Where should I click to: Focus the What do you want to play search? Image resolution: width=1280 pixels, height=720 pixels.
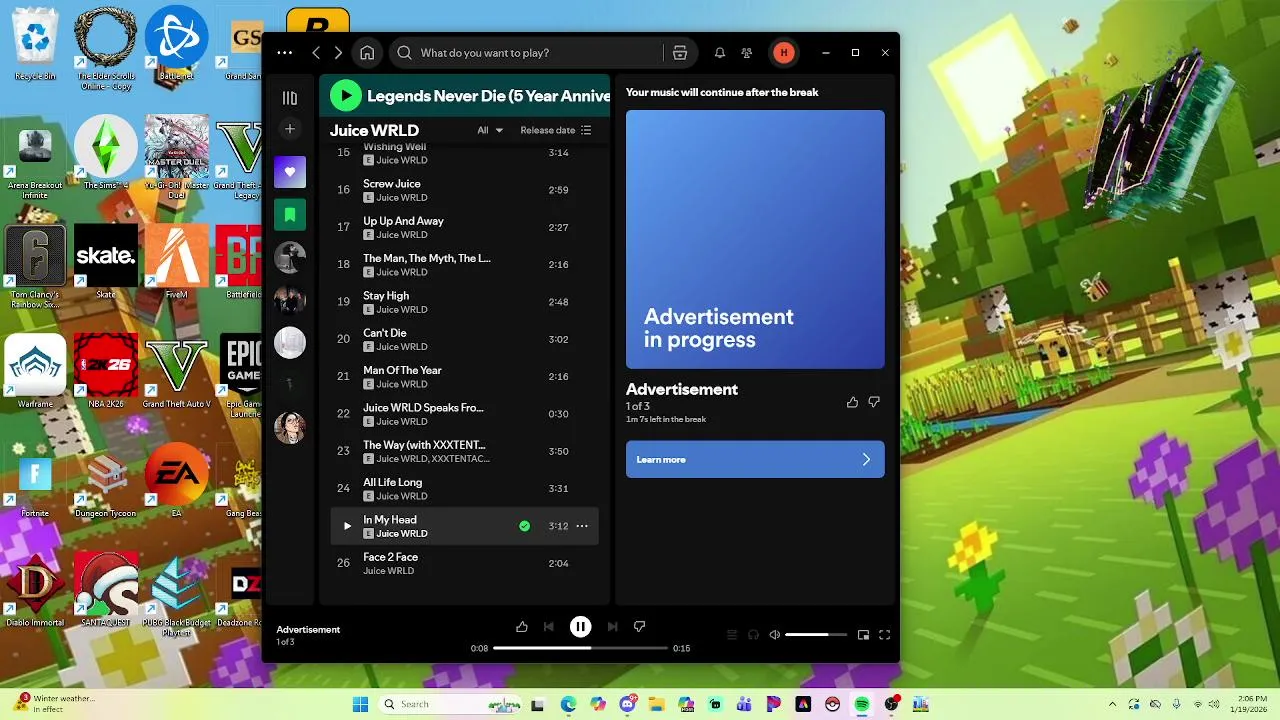(x=525, y=53)
